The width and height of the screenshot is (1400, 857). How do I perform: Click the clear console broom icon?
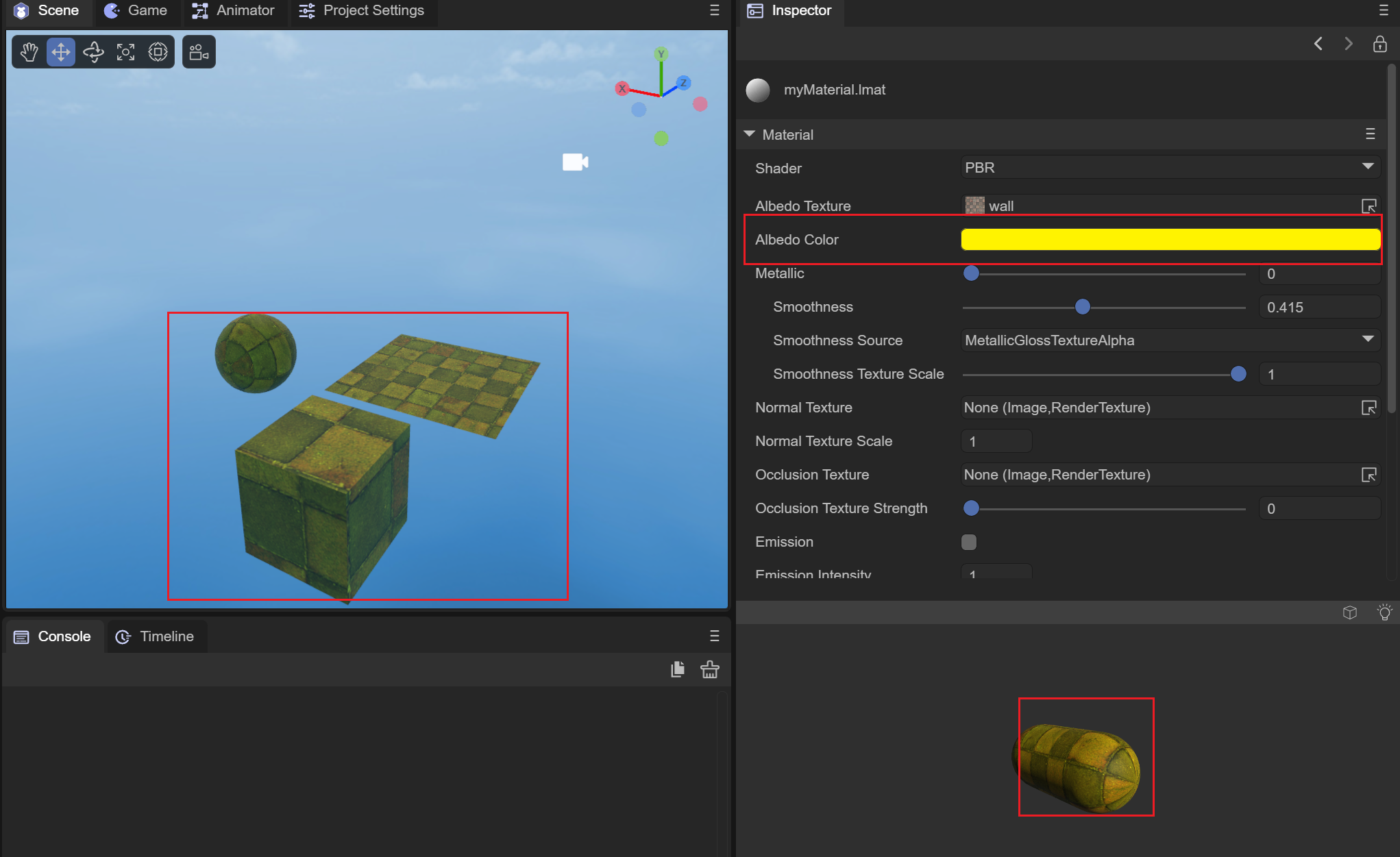[x=709, y=669]
